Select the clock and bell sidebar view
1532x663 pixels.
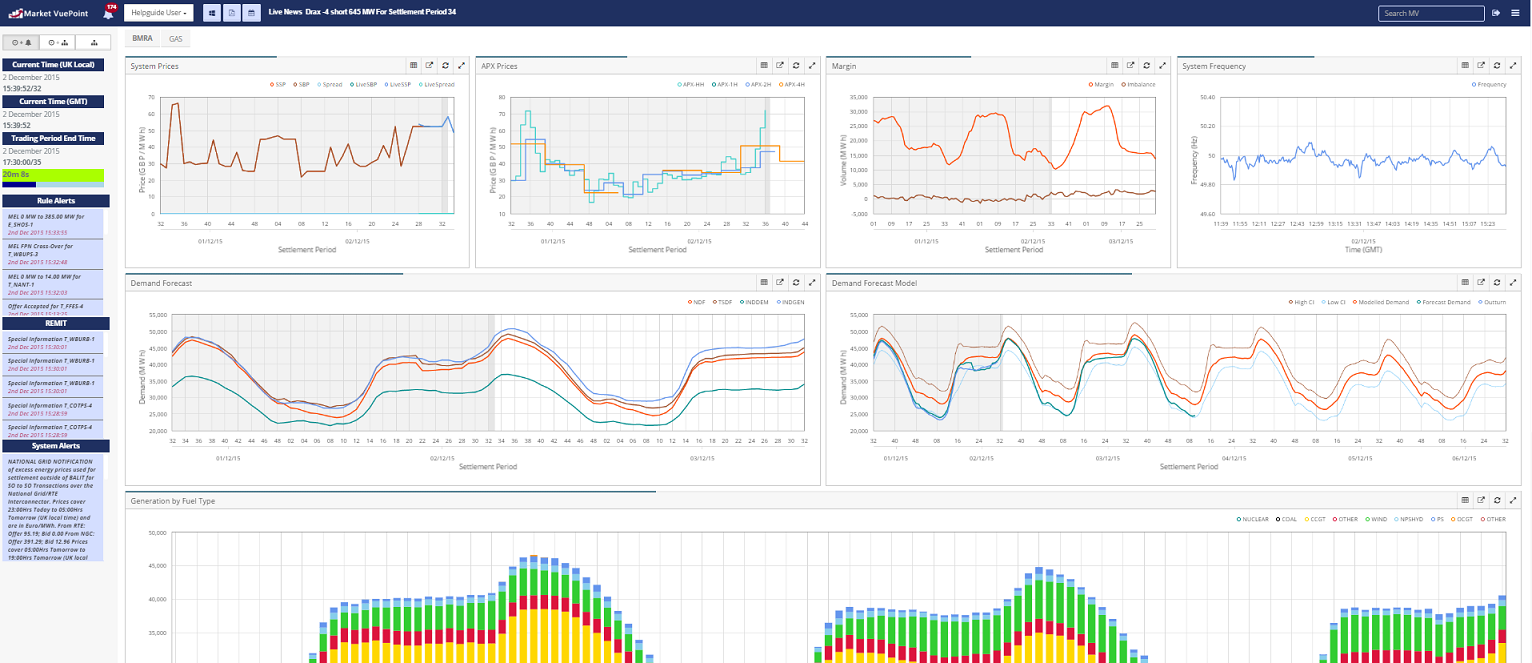coord(23,43)
